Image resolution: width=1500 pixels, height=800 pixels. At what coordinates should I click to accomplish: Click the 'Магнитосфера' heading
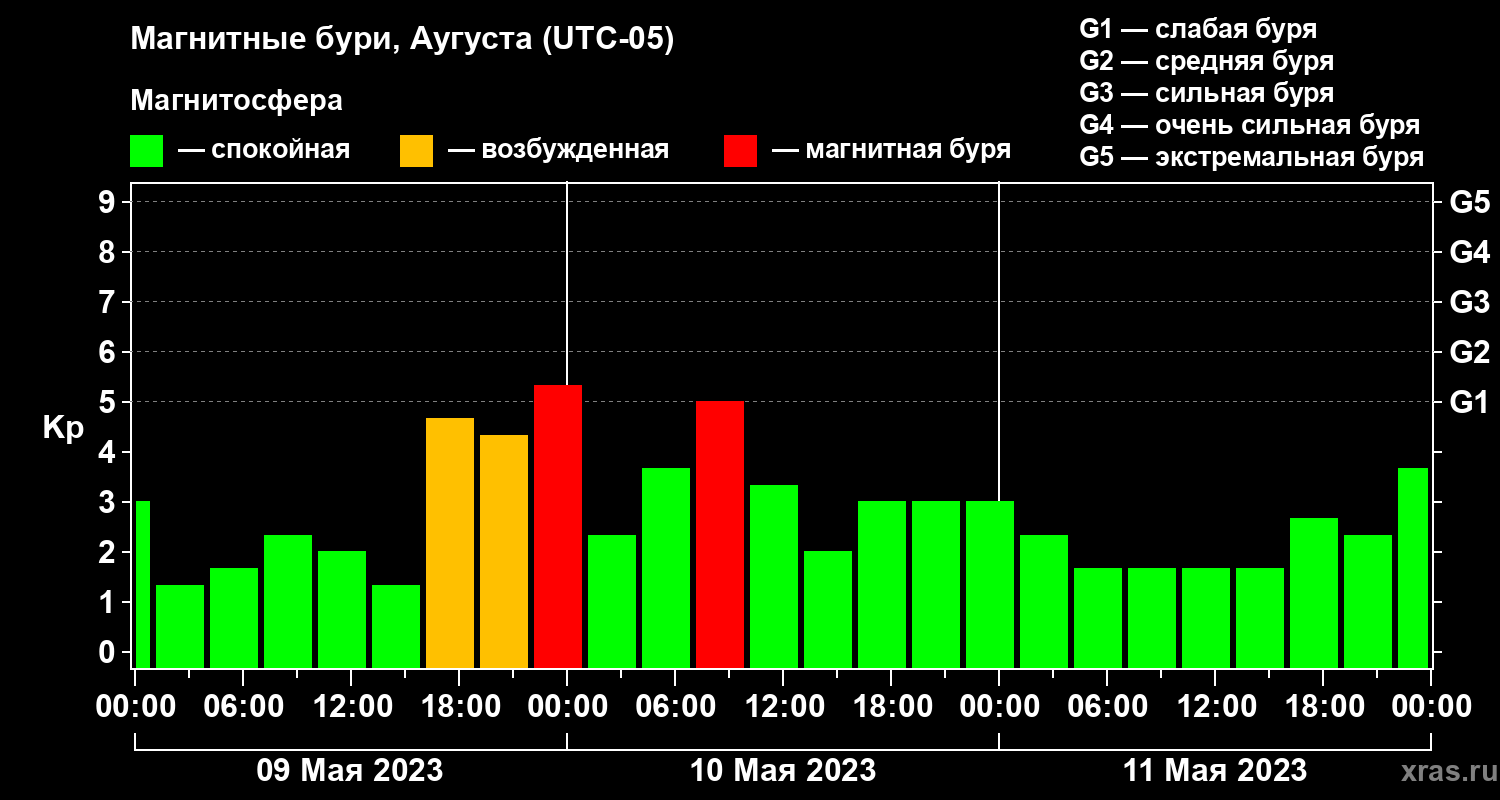(236, 101)
